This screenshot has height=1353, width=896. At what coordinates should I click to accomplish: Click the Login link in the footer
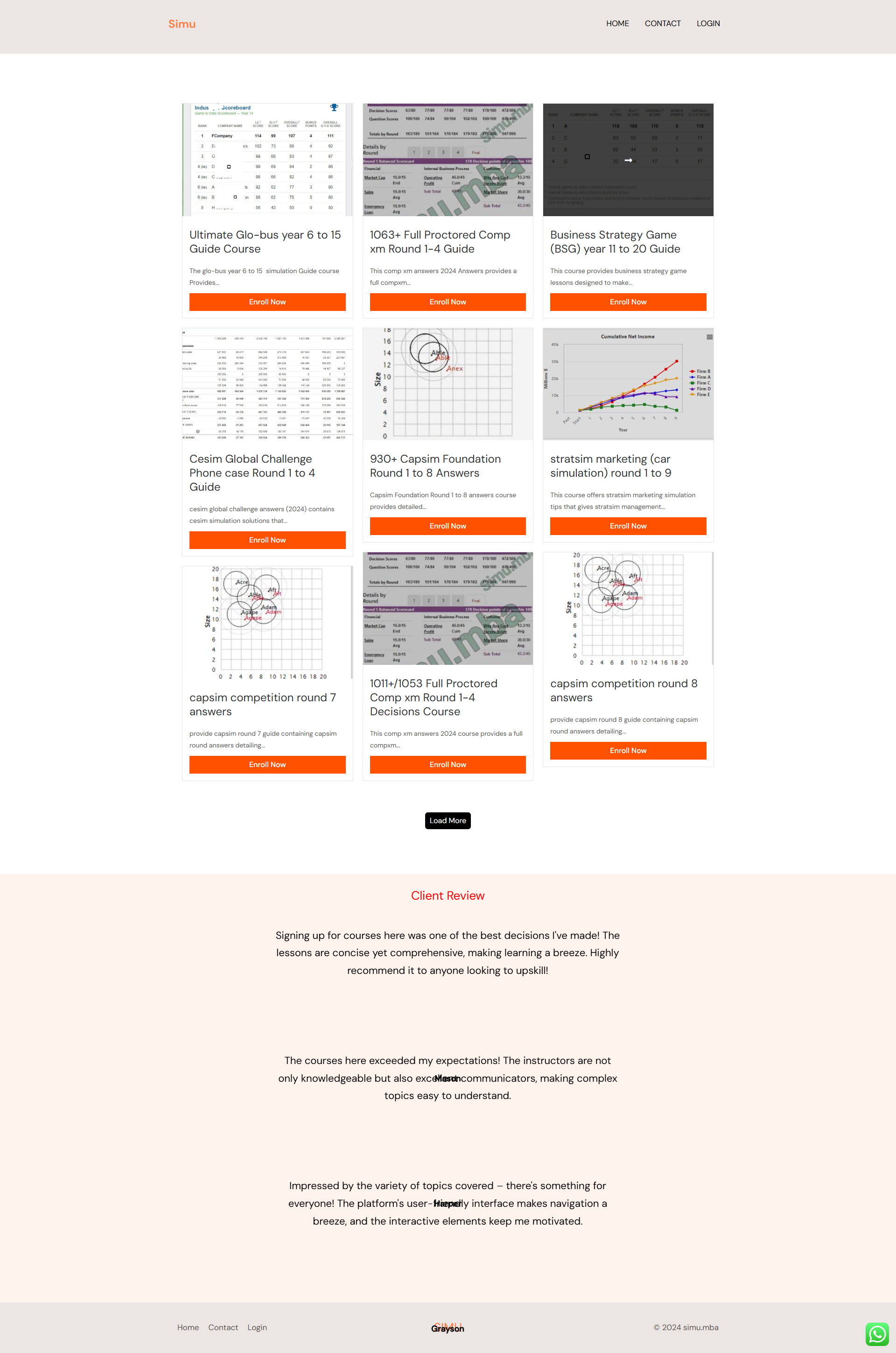[257, 1327]
